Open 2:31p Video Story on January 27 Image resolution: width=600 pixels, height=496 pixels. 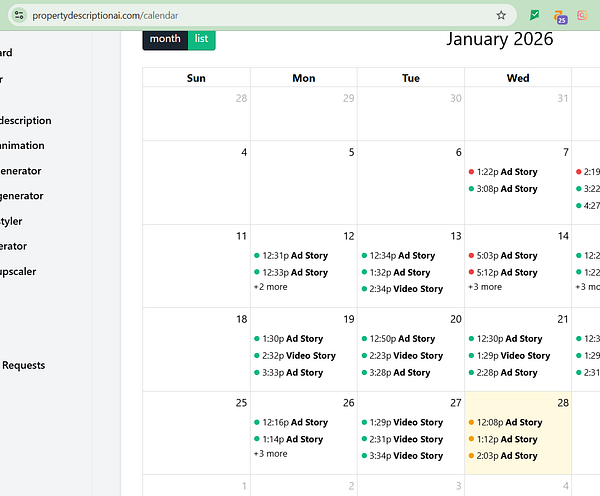[x=402, y=439]
